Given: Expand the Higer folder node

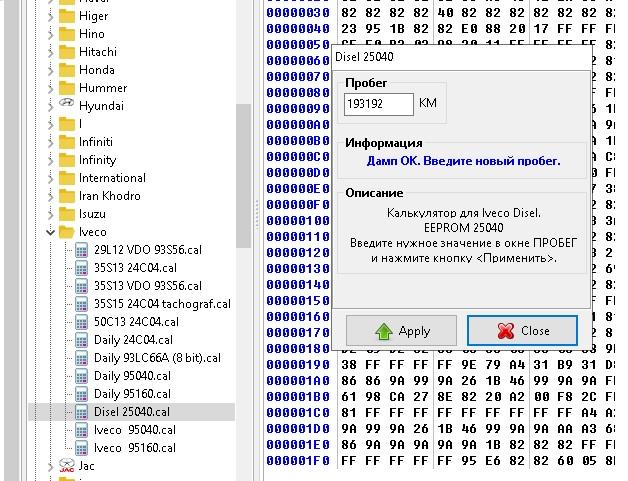Looking at the screenshot, I should point(50,17).
